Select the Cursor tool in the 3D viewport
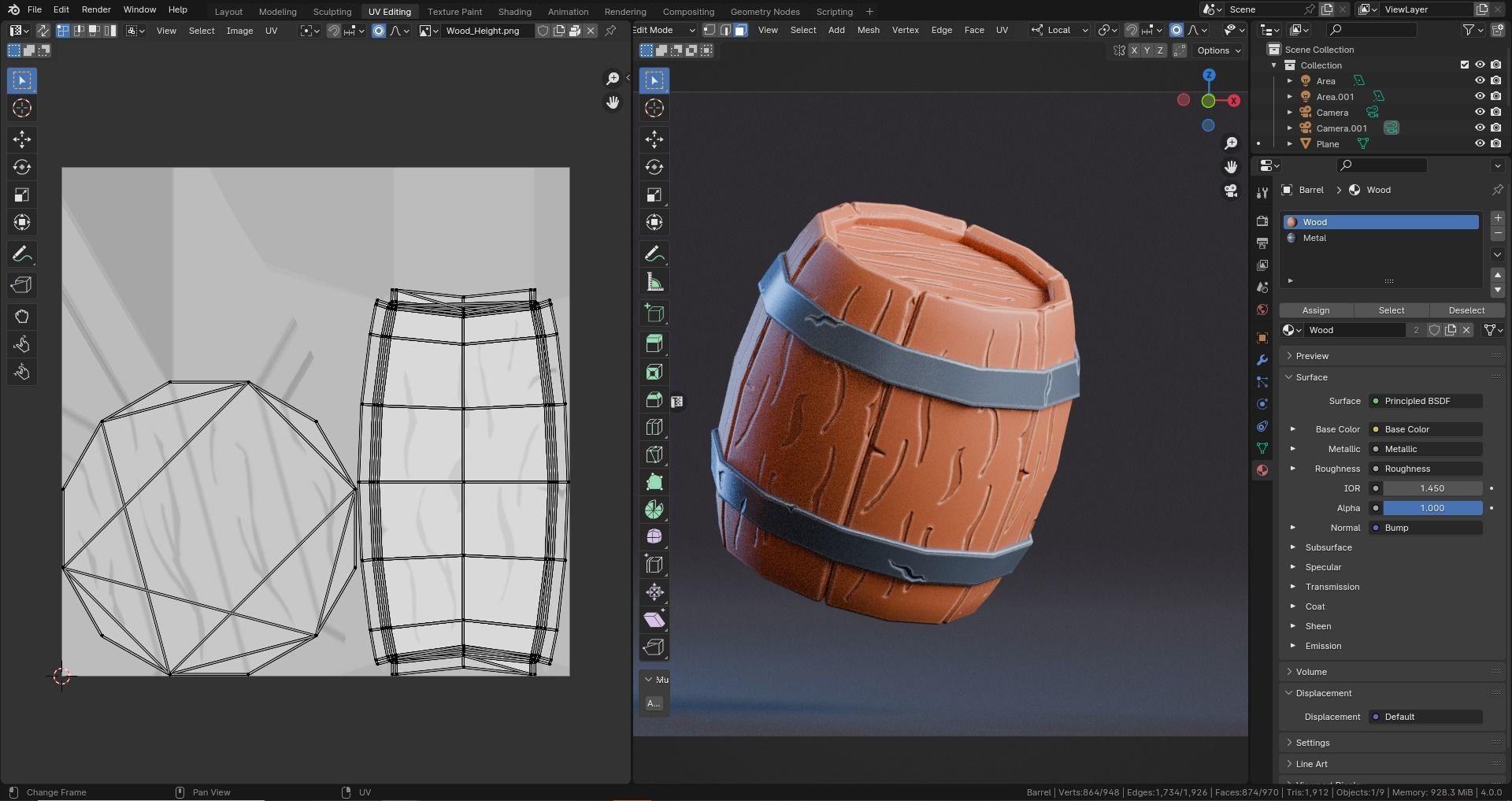Viewport: 1512px width, 801px height. (x=654, y=108)
